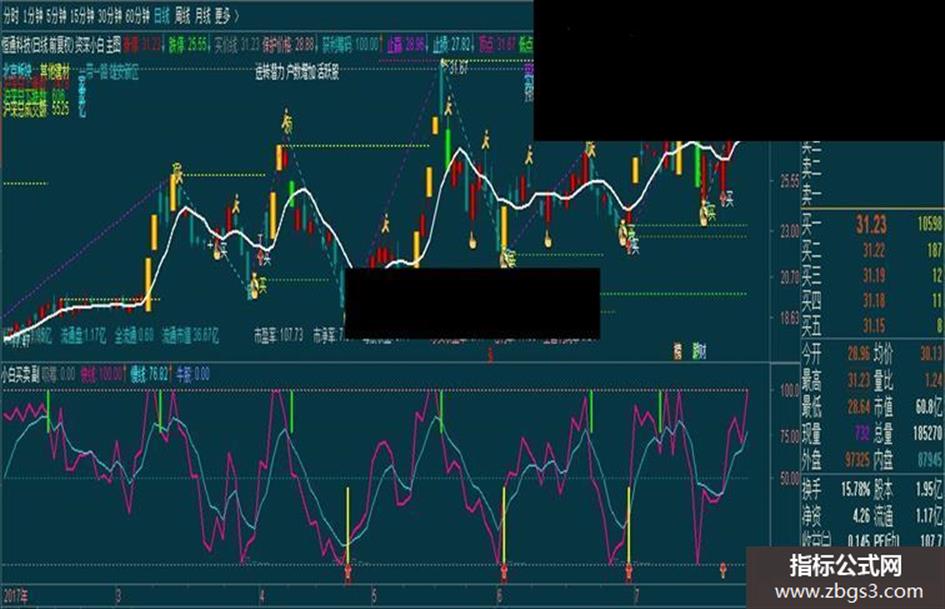Click the 买三 bid price 31.19
The image size is (945, 609).
tap(873, 276)
